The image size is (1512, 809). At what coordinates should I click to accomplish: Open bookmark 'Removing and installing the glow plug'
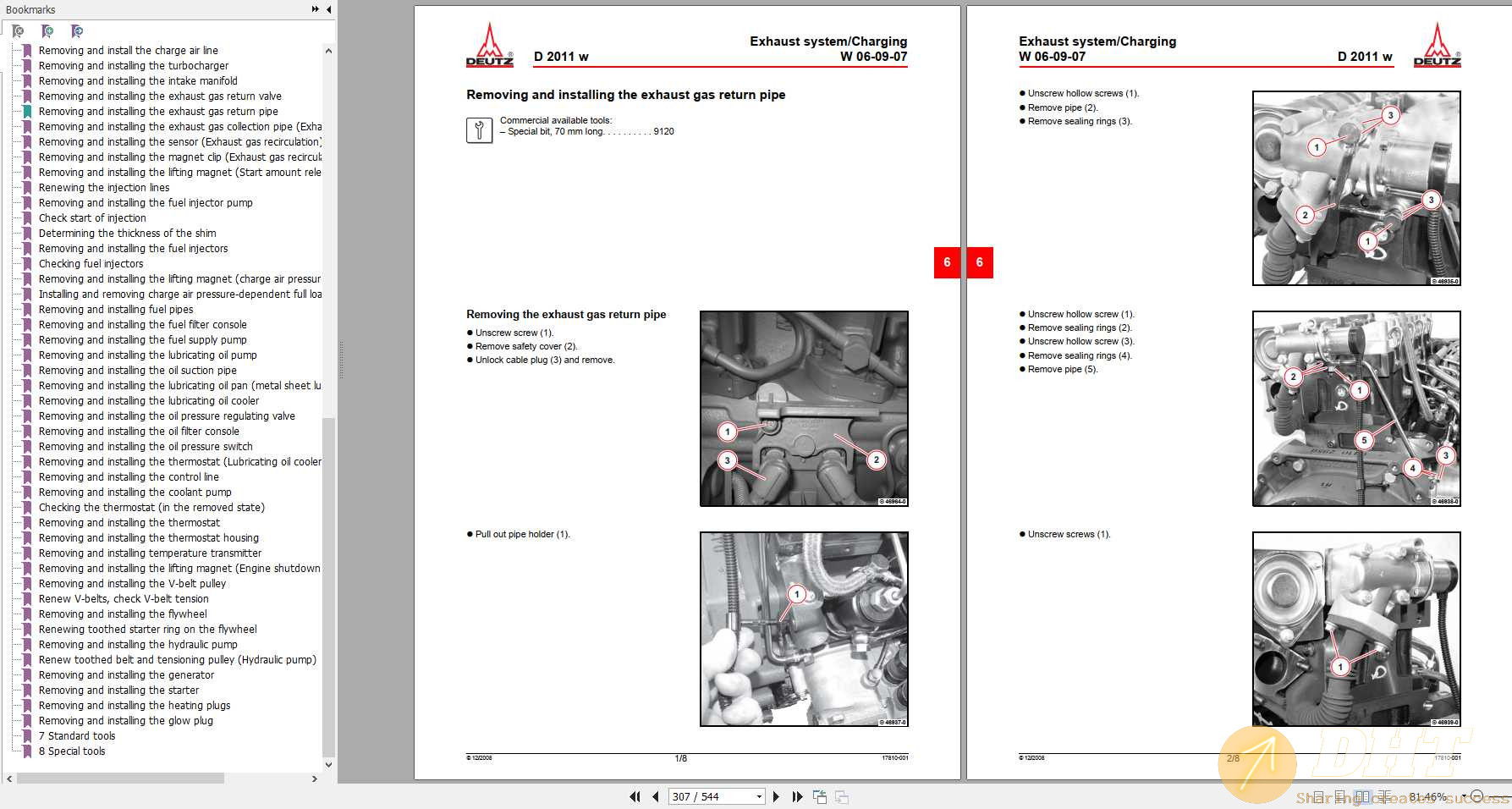click(126, 720)
